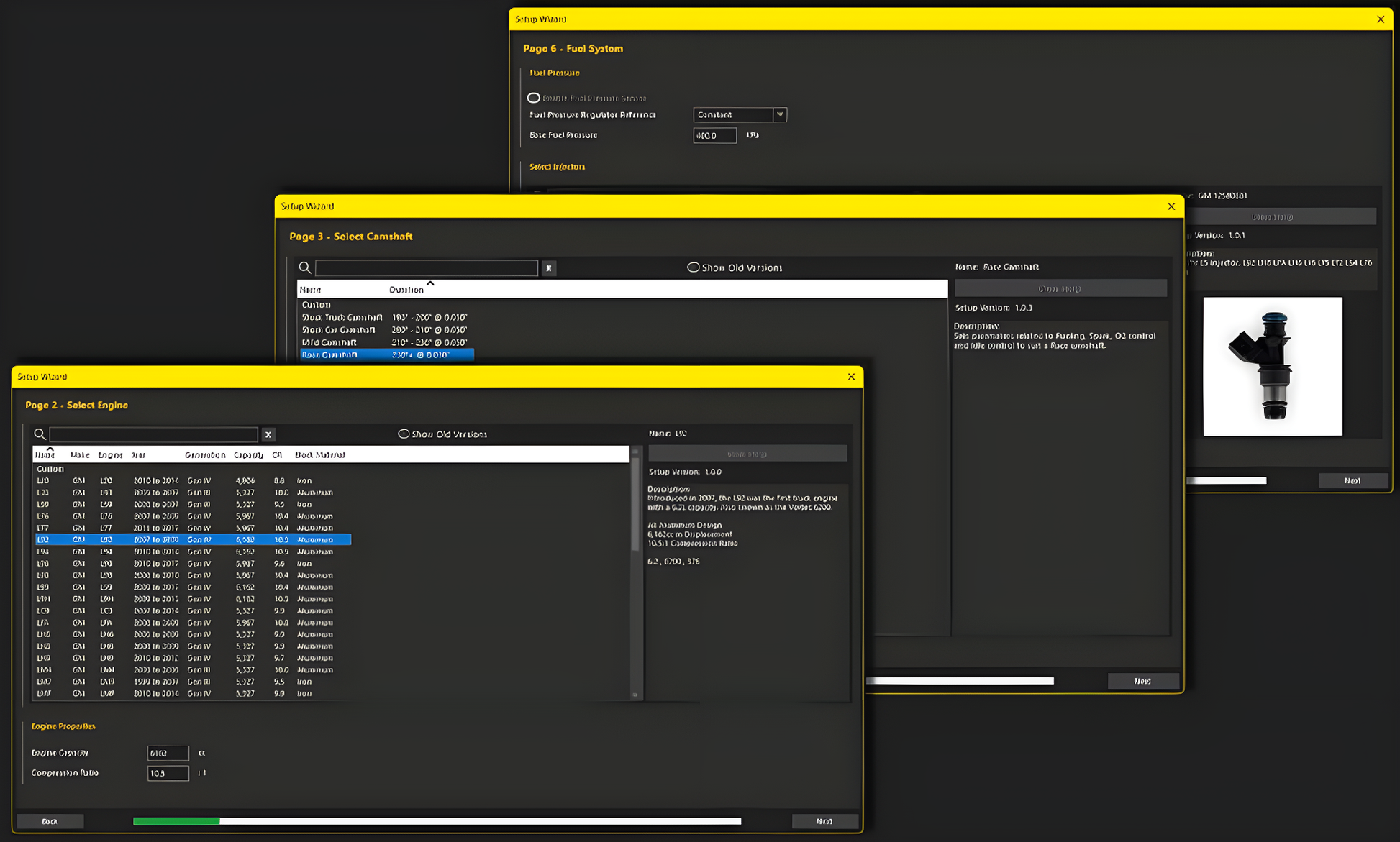Click the search magnifier icon in Select Engine

coord(40,434)
